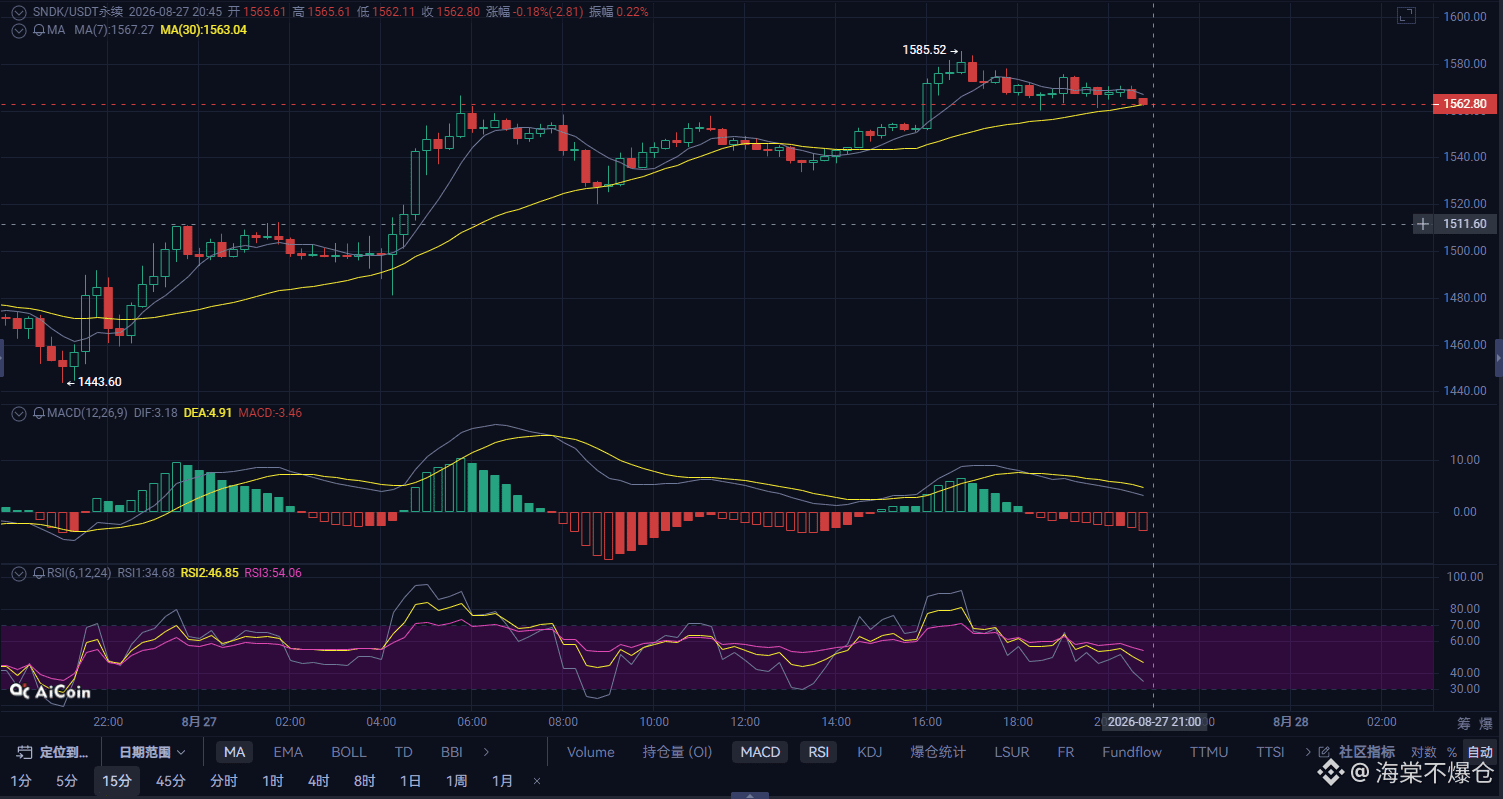Screen dimensions: 1503x799
Task: Select the 15-minute timeframe
Action: [x=117, y=781]
